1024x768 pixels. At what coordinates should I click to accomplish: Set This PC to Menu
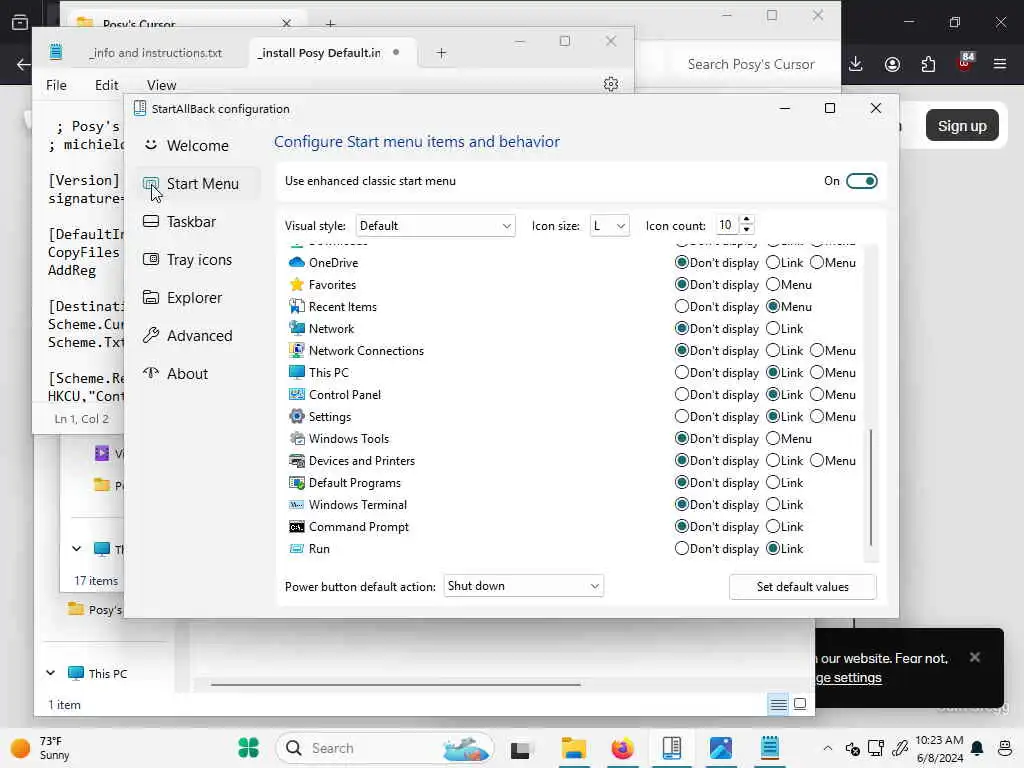(817, 372)
